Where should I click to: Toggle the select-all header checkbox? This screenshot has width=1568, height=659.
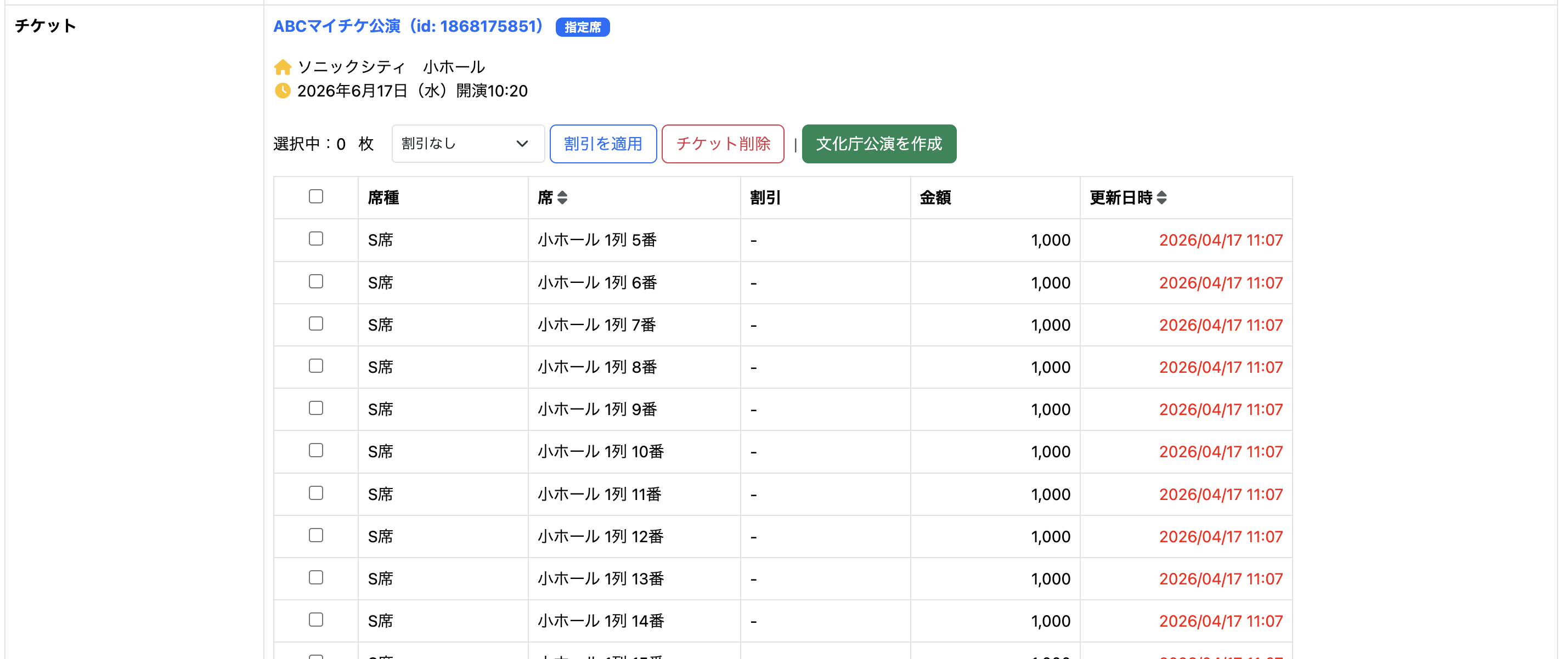click(316, 196)
